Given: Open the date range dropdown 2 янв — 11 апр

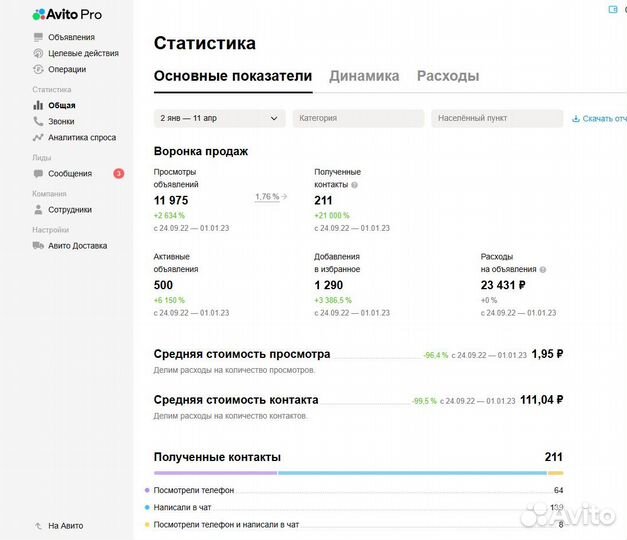Looking at the screenshot, I should pos(220,118).
